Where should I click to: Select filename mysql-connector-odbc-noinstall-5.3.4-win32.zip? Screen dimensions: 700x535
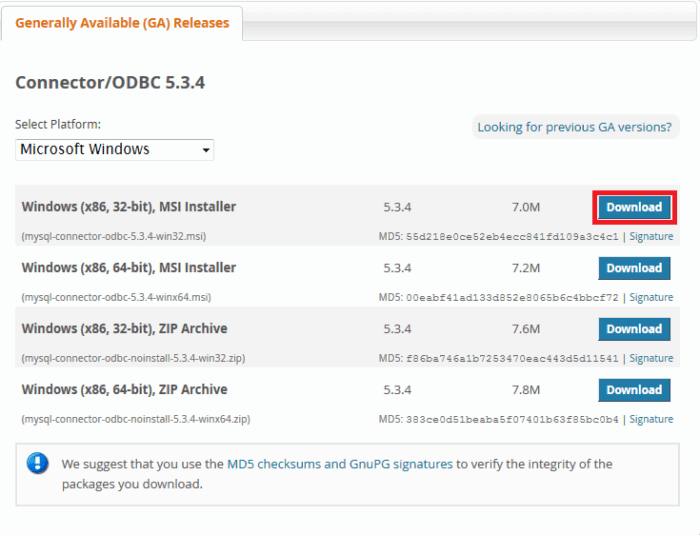click(133, 358)
